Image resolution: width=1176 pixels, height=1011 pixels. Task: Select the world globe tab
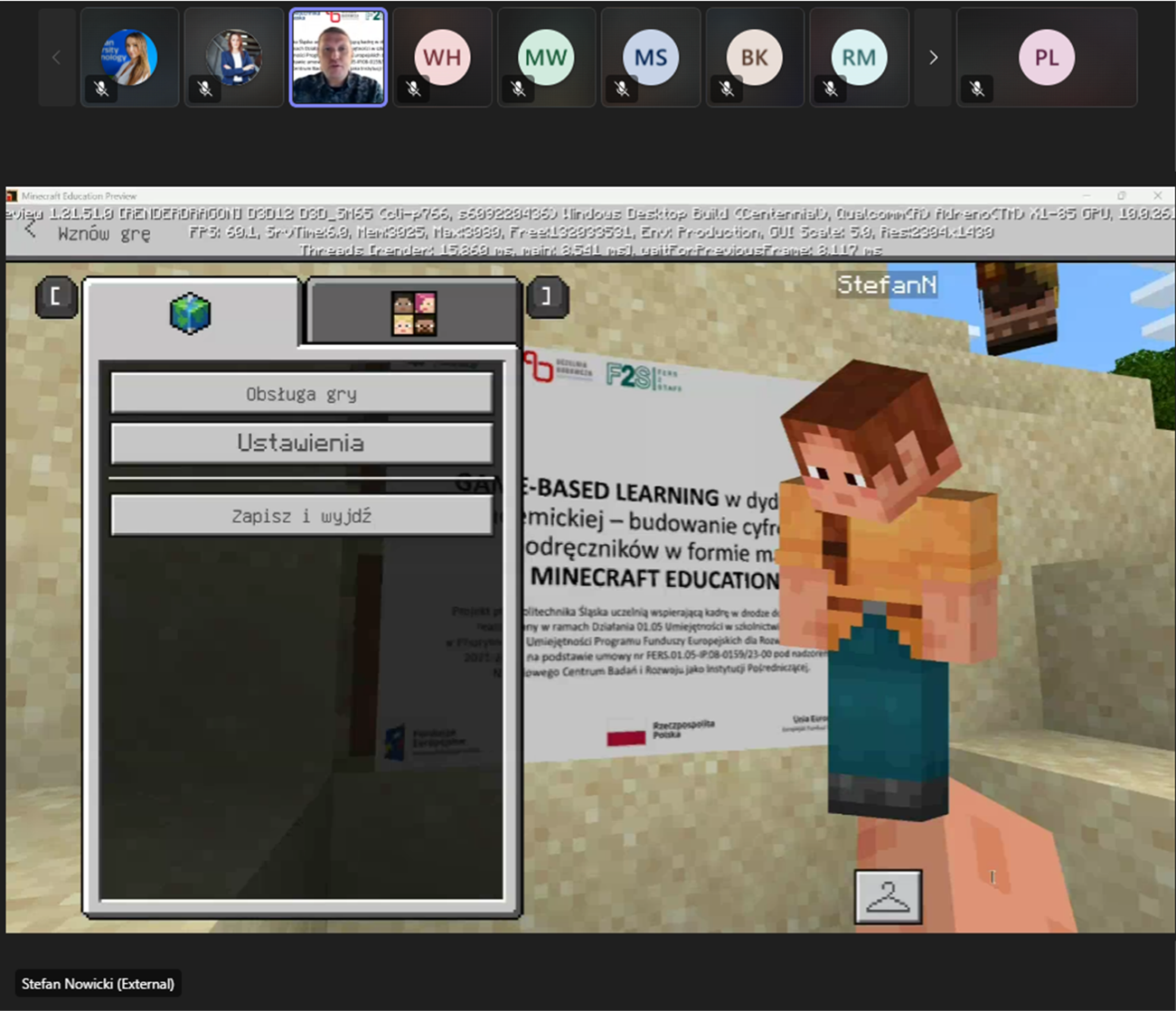(x=191, y=313)
